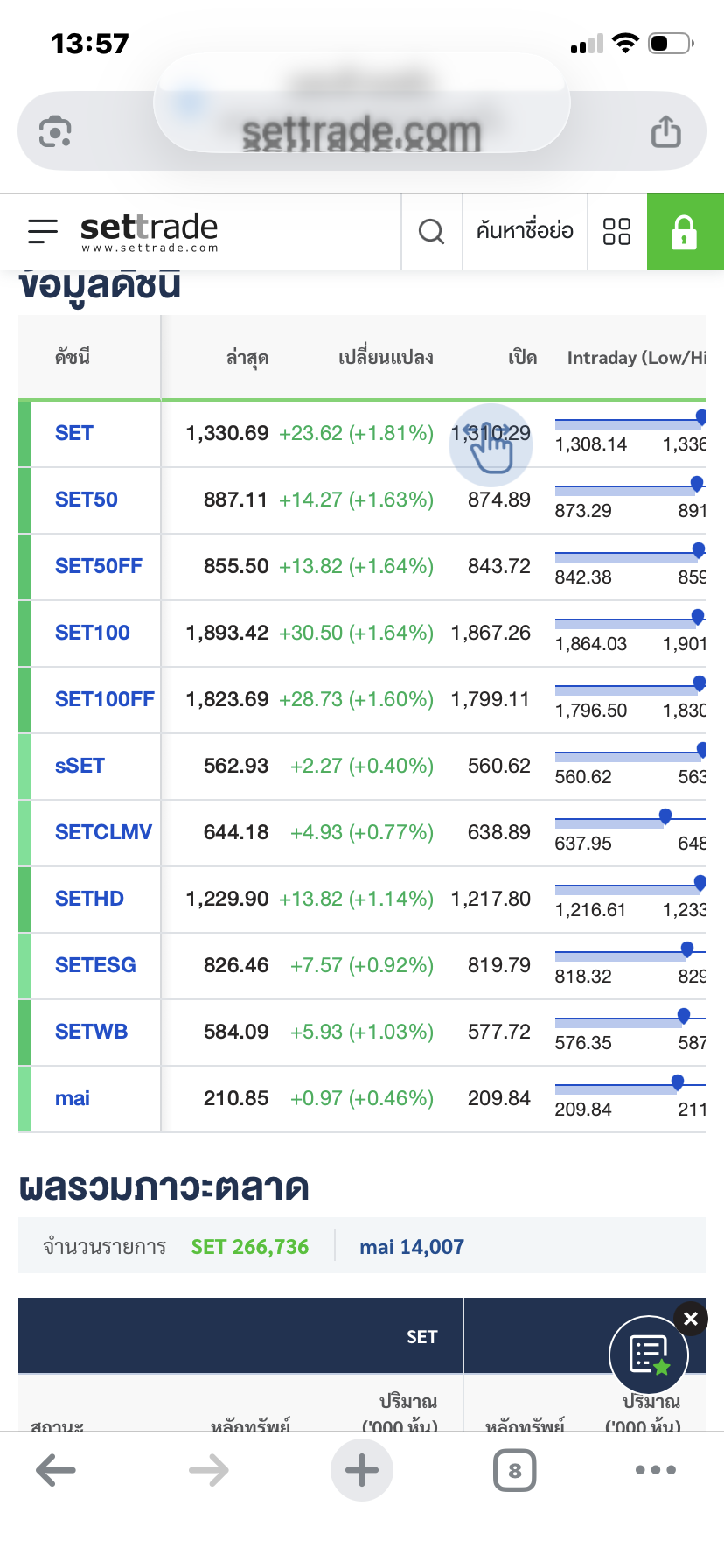Open a new browser tab
The height and width of the screenshot is (1568, 724).
(361, 1471)
